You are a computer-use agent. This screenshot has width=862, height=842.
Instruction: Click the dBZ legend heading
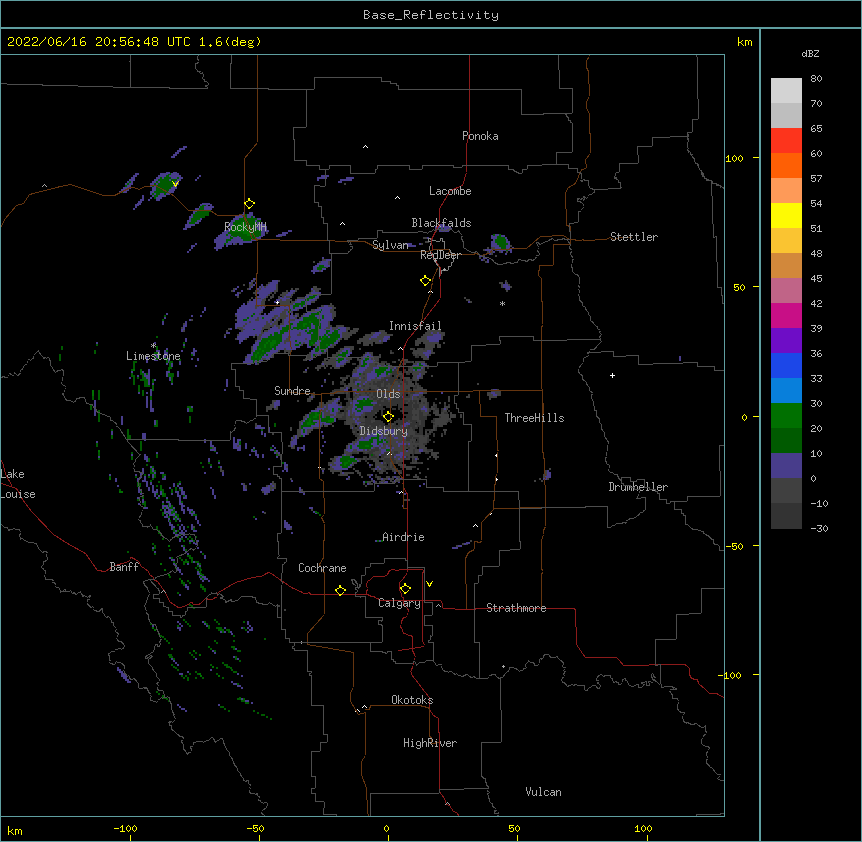tap(810, 53)
